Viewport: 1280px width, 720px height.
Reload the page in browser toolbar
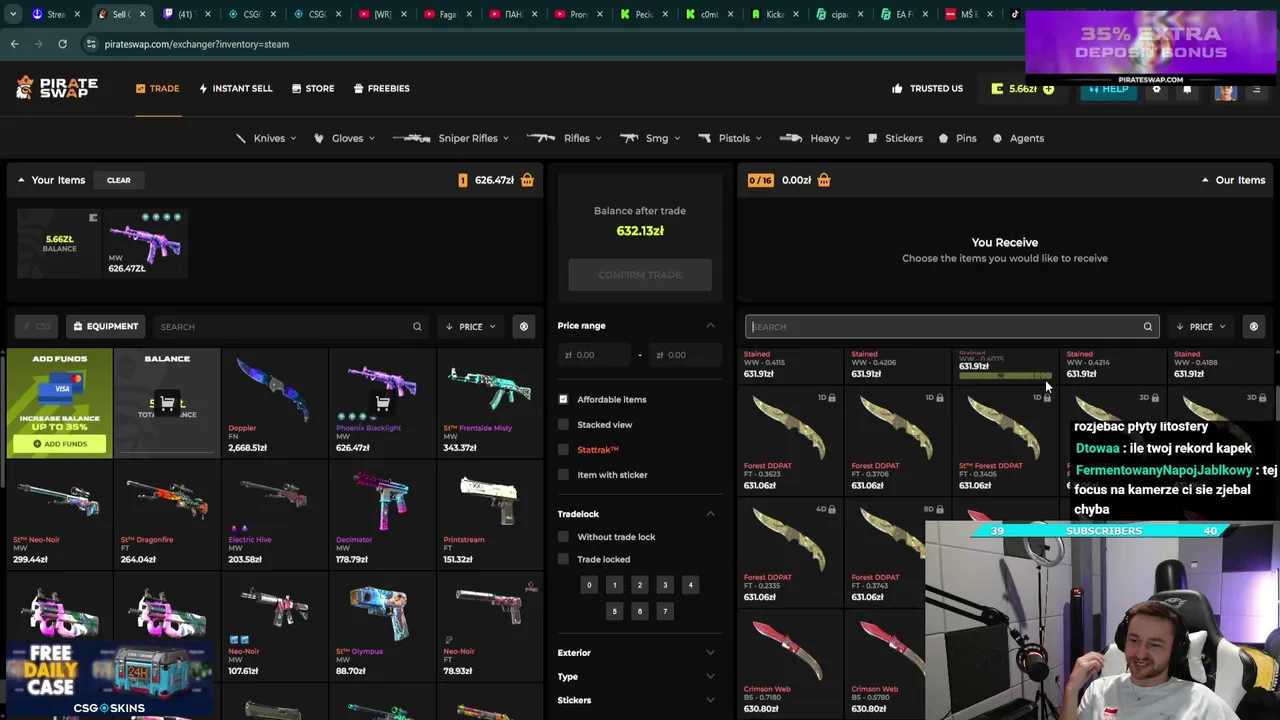[62, 44]
